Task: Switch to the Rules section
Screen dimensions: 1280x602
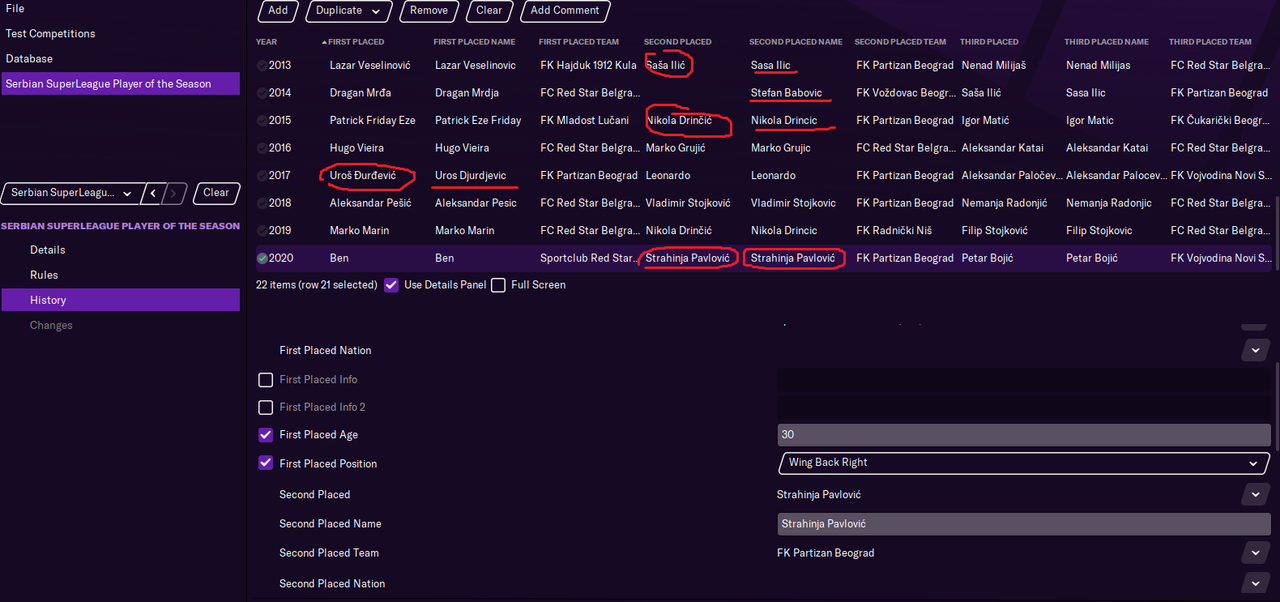Action: click(44, 275)
